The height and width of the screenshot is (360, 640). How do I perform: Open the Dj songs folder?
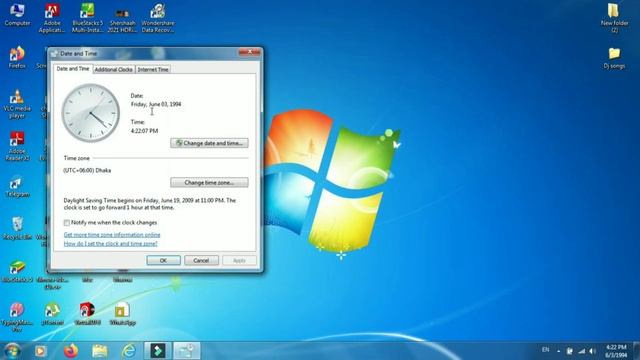click(614, 58)
